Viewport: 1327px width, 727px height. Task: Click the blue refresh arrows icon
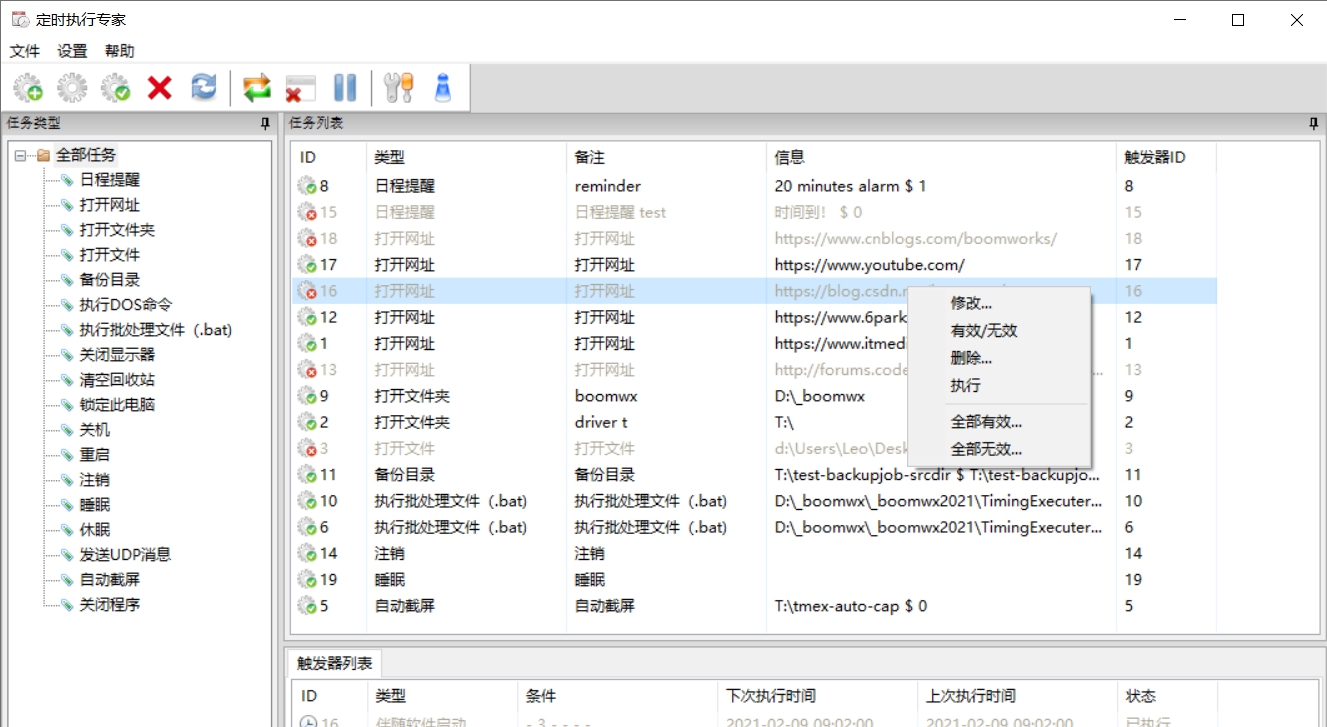tap(204, 88)
